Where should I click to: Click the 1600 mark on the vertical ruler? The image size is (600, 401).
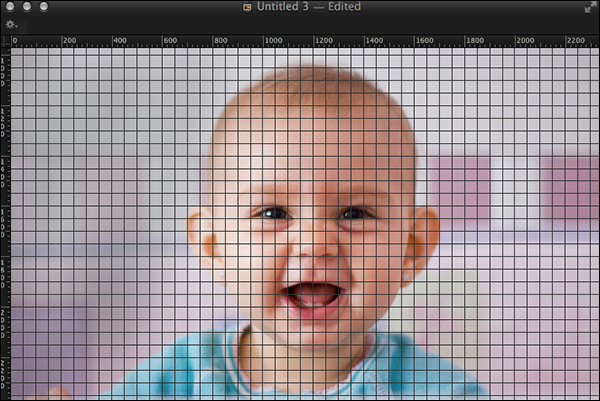pos(3,223)
